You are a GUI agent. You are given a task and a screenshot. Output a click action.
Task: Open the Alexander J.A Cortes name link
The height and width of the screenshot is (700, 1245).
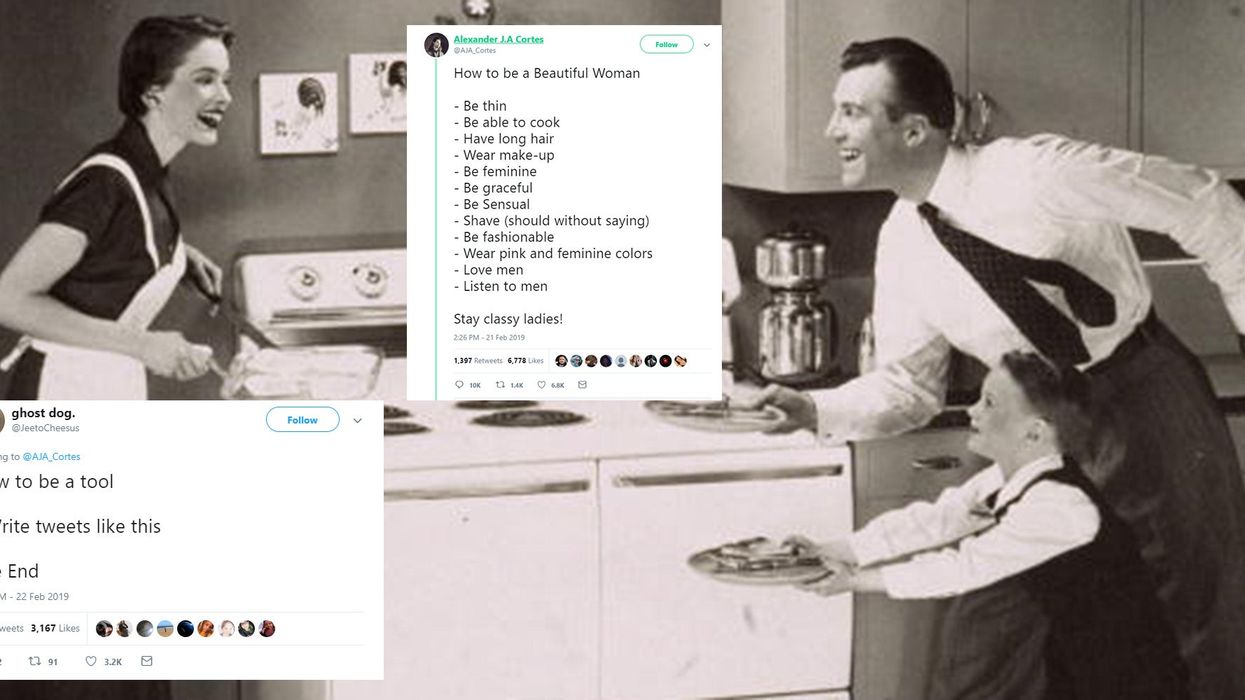(499, 39)
